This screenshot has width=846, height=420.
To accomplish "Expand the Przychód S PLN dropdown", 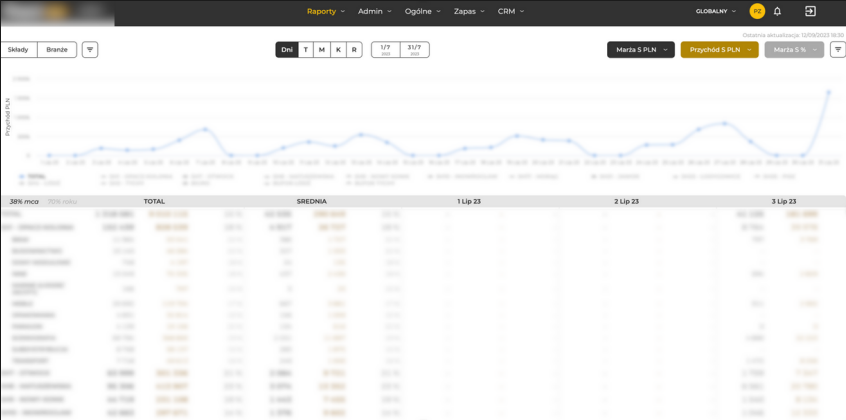I will click(719, 49).
